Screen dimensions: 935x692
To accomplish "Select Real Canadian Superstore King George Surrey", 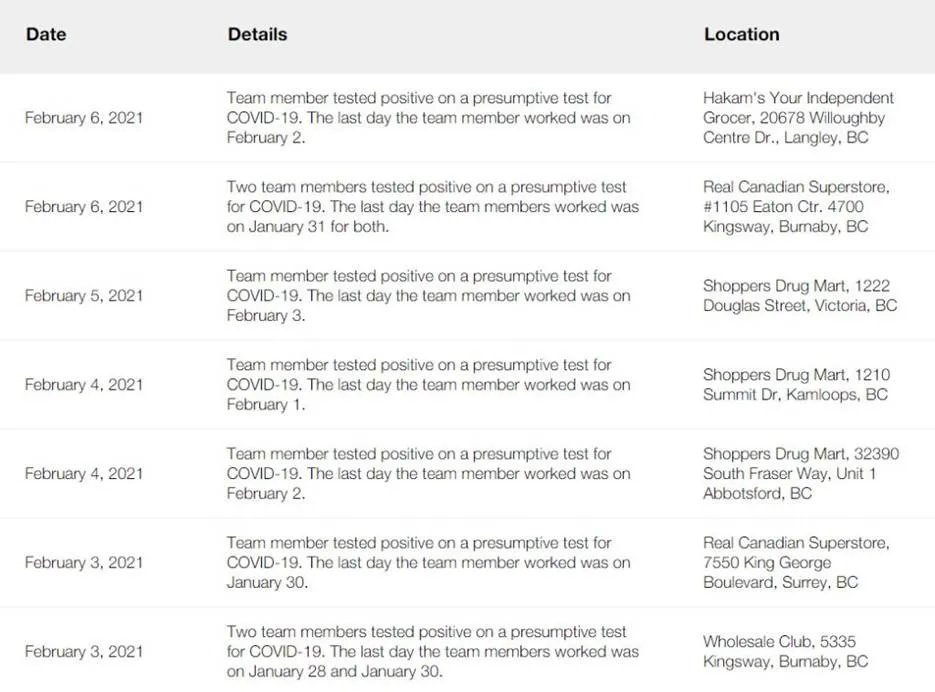I will pos(796,562).
